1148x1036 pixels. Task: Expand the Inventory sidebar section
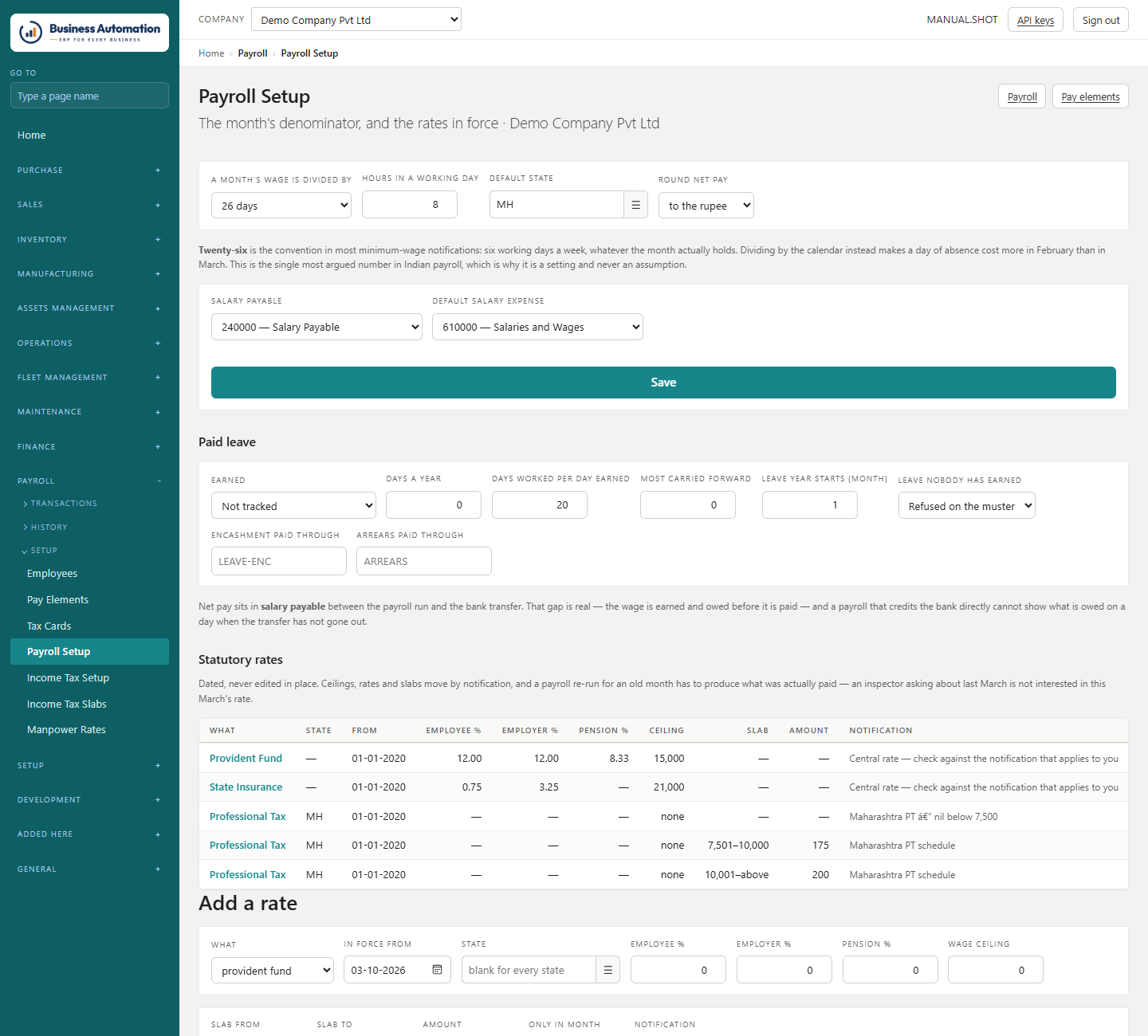[x=89, y=240]
